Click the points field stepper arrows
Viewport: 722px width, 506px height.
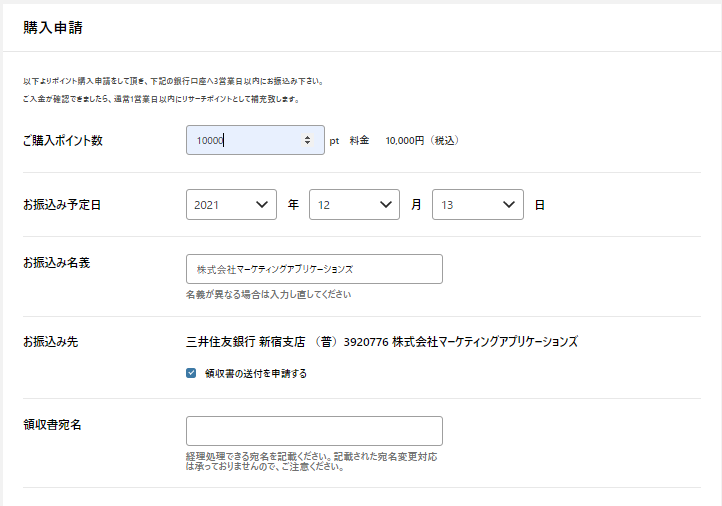307,140
